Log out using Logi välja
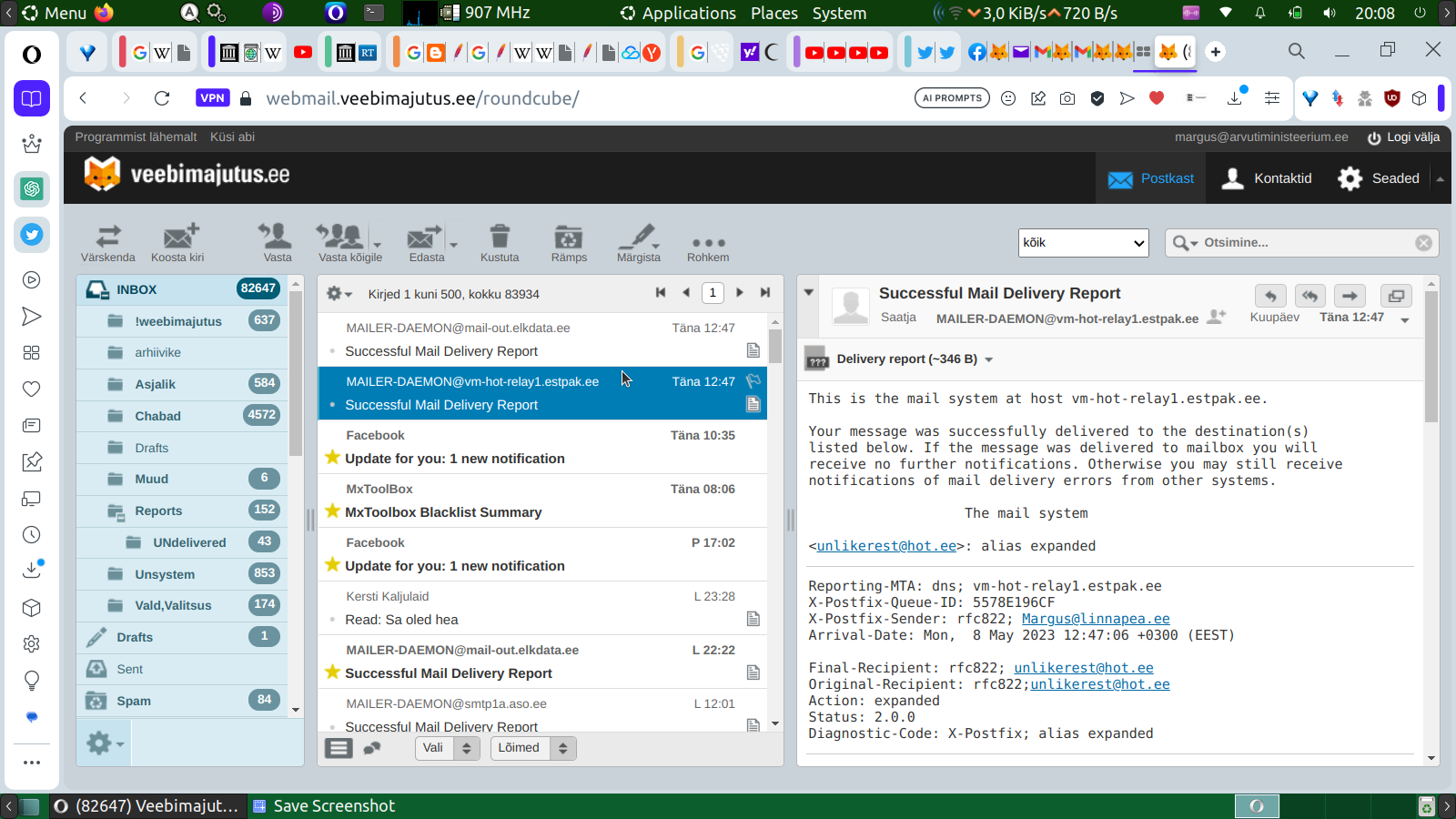The height and width of the screenshot is (819, 1456). click(1403, 137)
